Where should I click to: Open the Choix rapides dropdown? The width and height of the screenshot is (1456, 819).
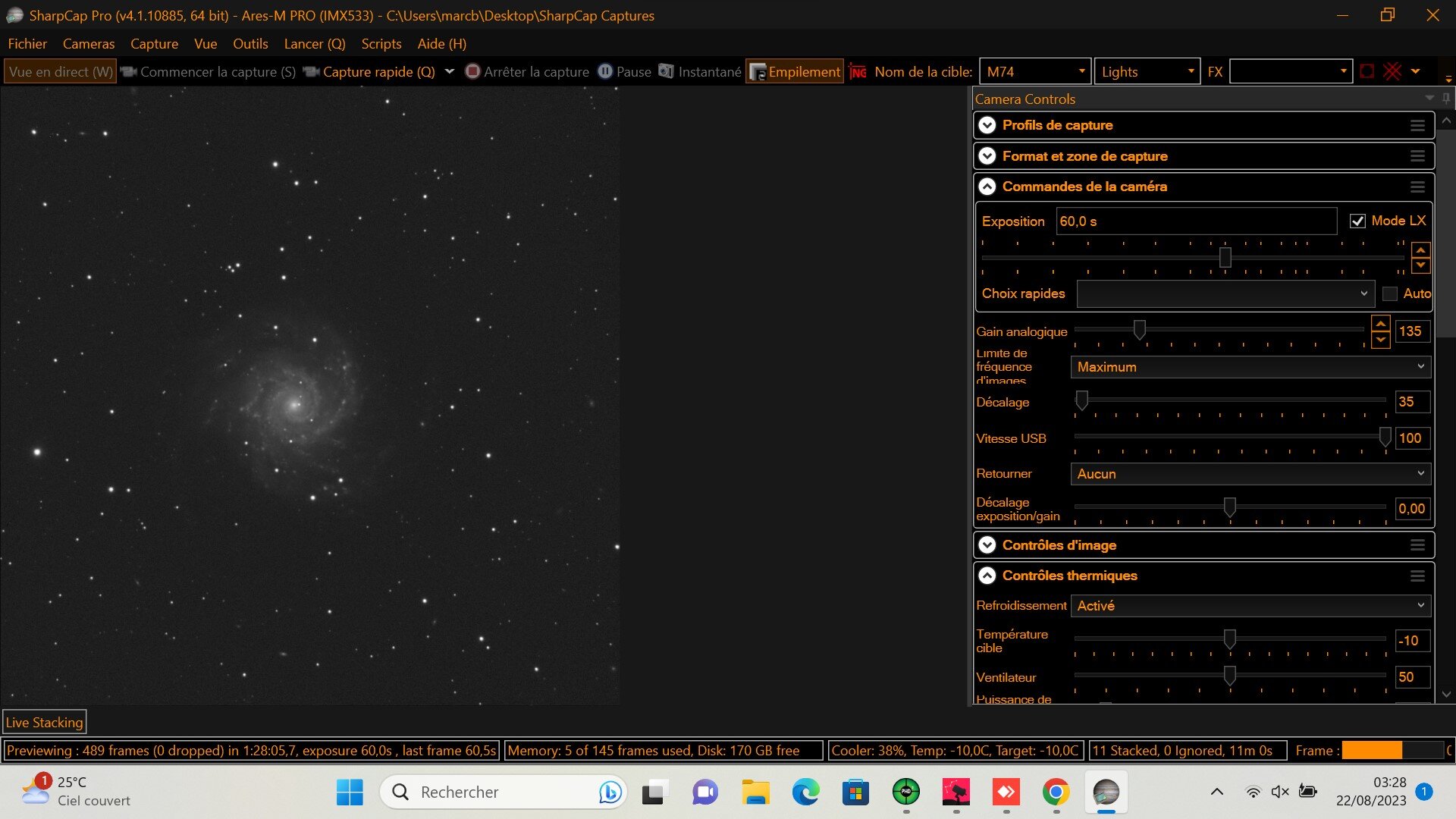tap(1225, 293)
